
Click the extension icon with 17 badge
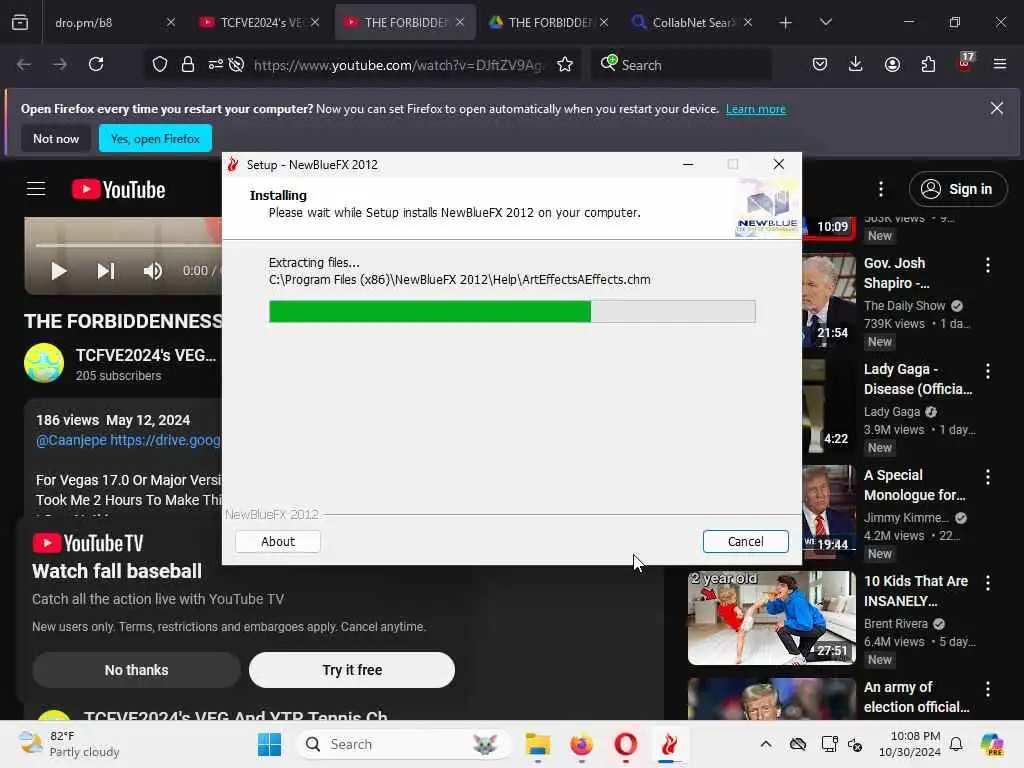point(965,63)
